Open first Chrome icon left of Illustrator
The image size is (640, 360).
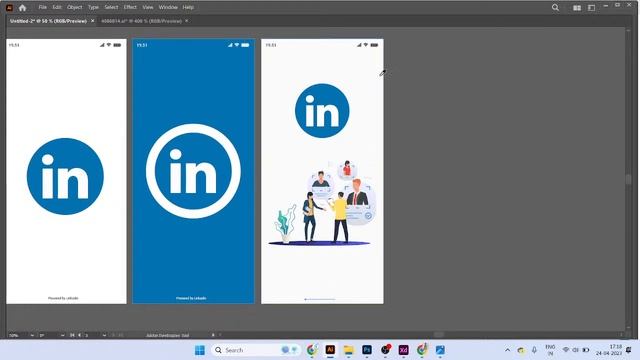pyautogui.click(x=312, y=350)
